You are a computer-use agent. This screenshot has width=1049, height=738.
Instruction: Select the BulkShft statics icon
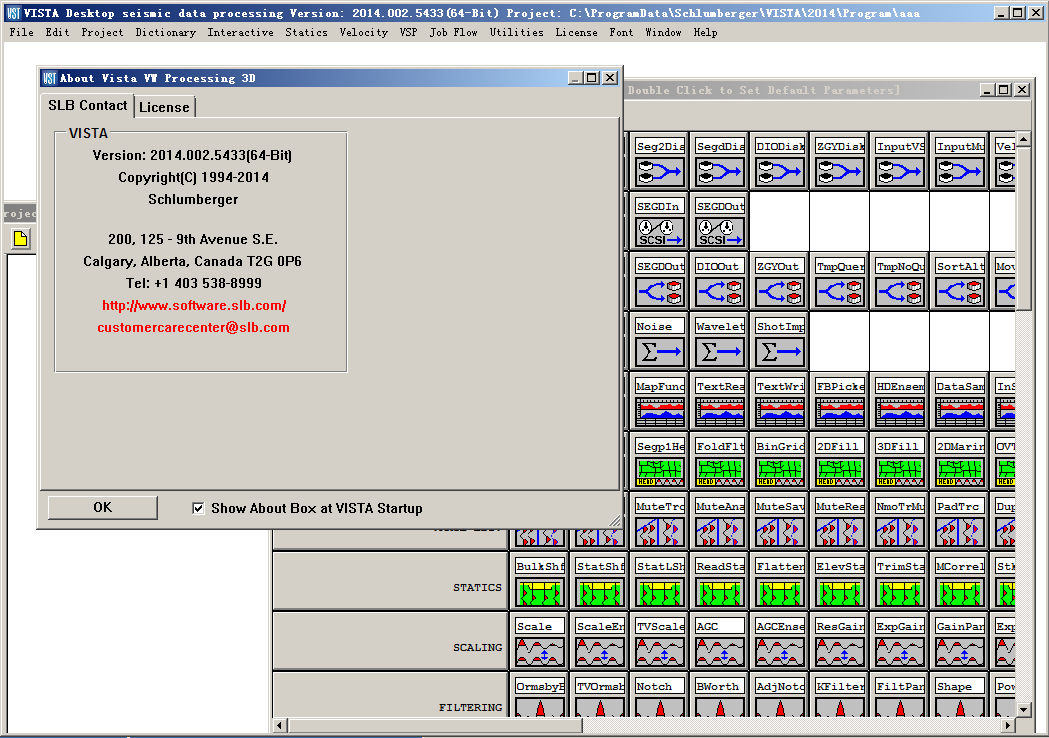click(x=540, y=592)
